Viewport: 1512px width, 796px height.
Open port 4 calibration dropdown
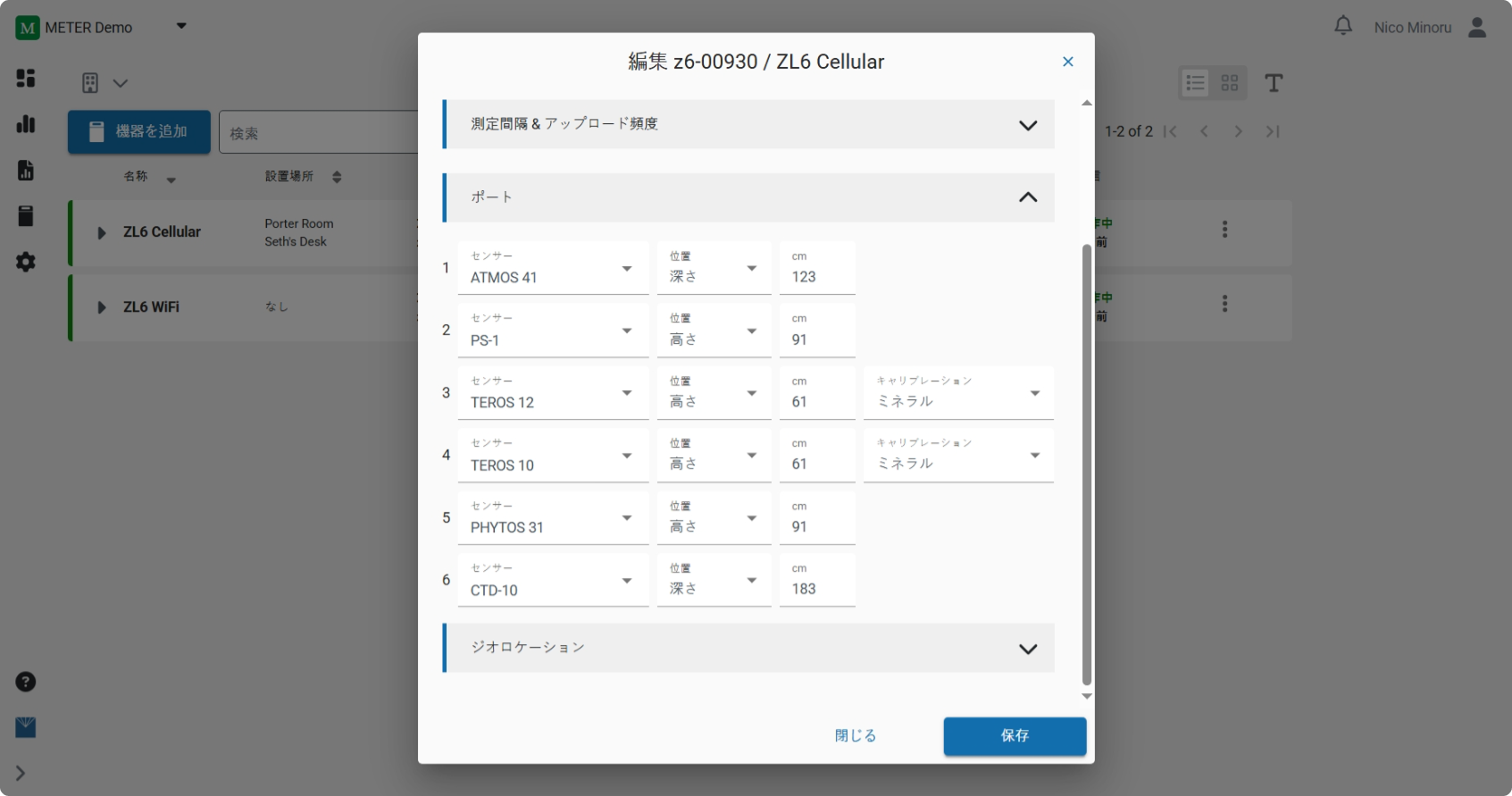pyautogui.click(x=958, y=456)
